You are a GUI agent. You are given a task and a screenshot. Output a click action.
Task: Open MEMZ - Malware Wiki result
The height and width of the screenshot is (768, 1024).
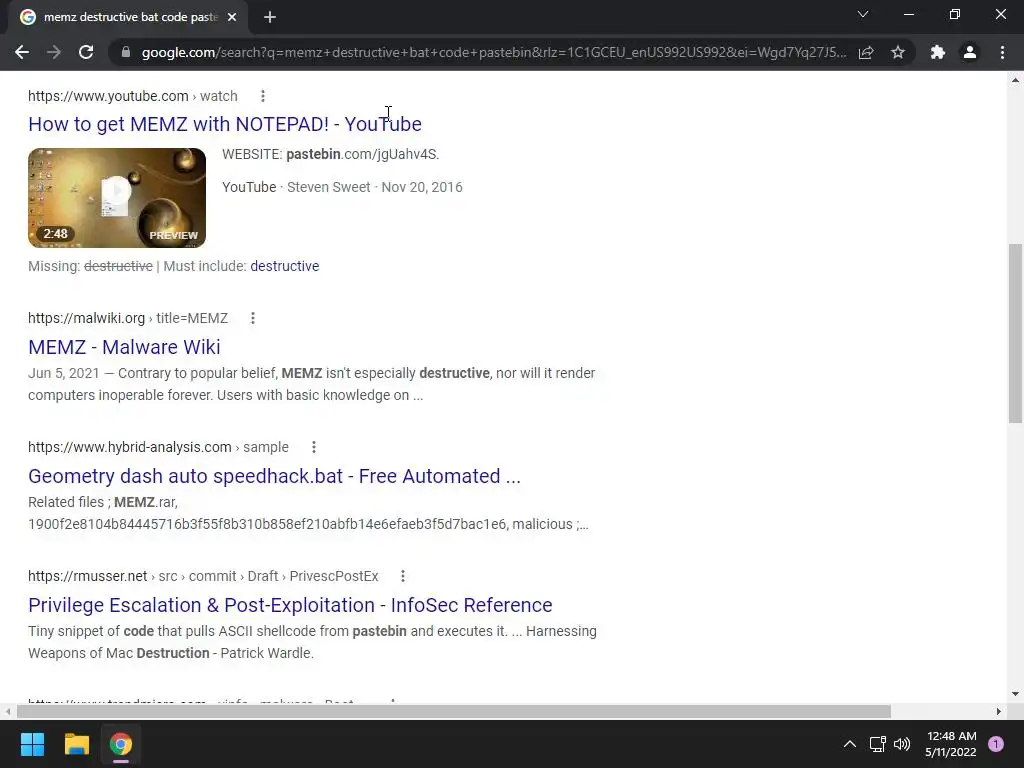click(x=124, y=347)
